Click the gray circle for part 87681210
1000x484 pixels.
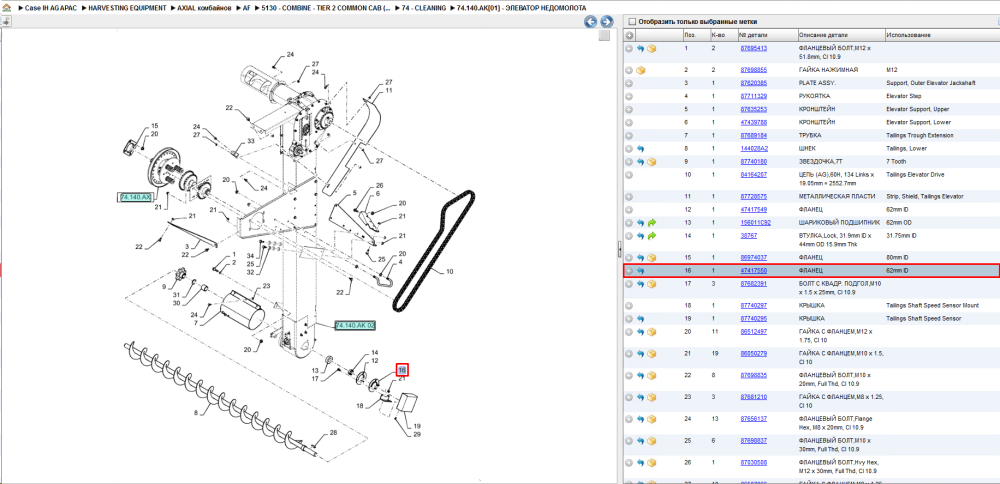point(629,397)
